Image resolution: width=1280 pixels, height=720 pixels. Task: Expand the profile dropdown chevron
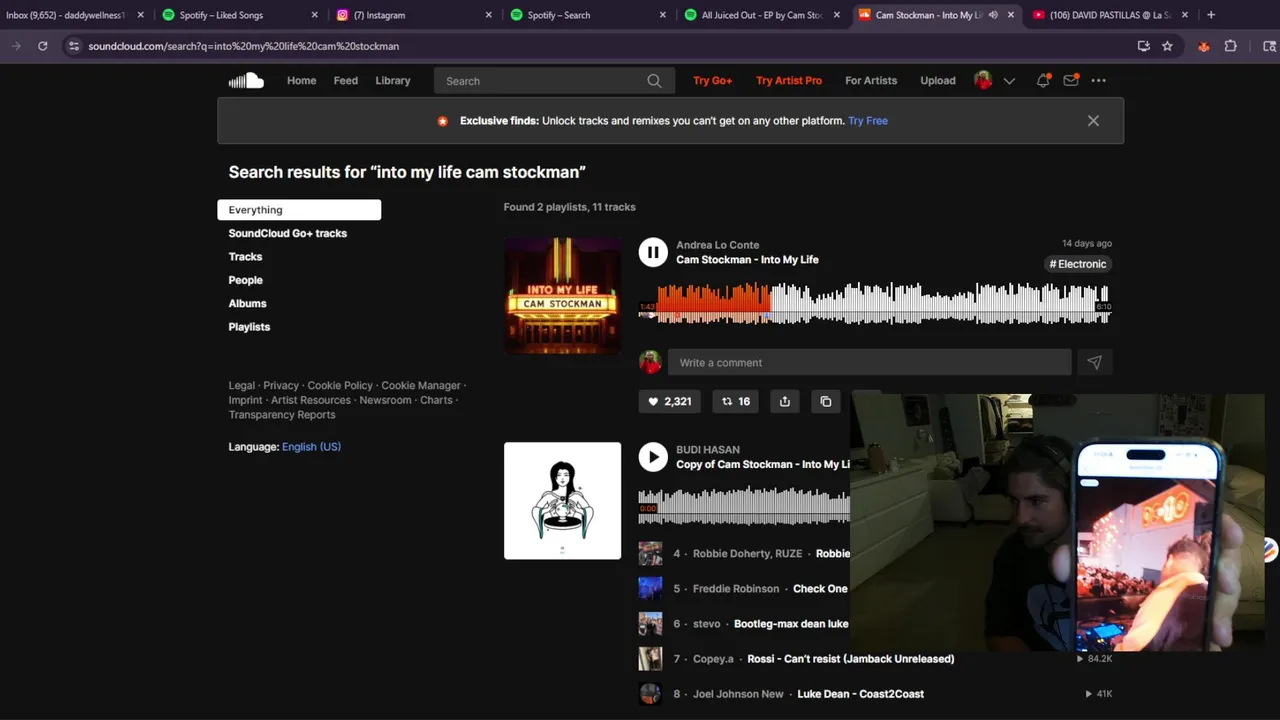(x=1009, y=81)
